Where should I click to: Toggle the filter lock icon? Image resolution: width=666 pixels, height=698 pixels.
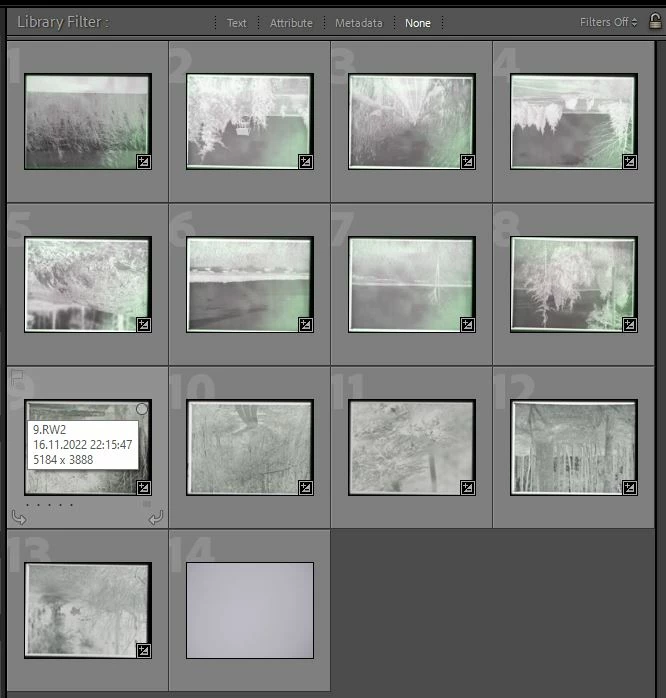point(655,21)
